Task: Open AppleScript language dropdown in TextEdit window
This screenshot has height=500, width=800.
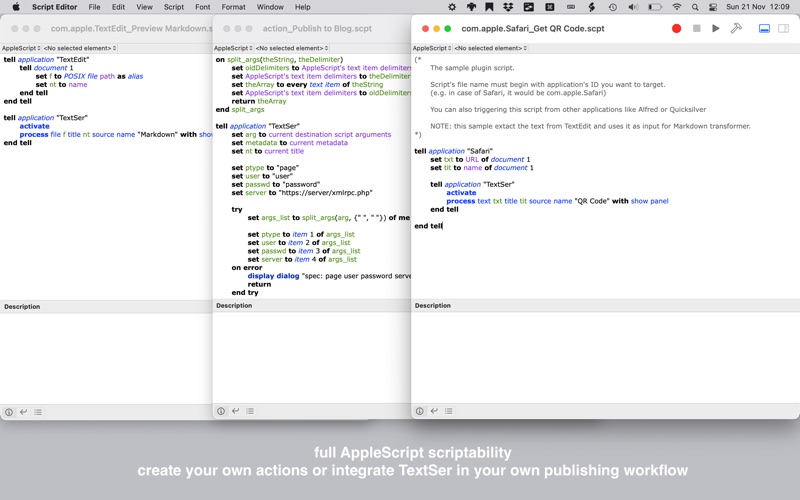Action: click(x=19, y=48)
